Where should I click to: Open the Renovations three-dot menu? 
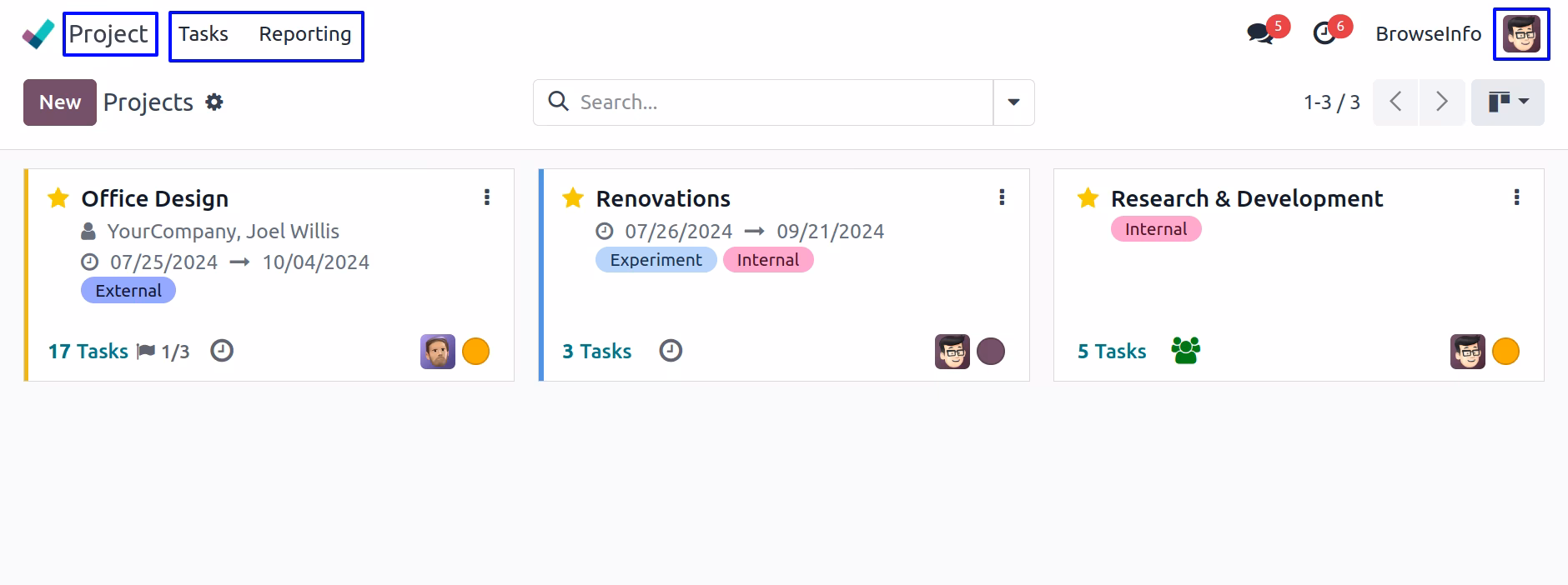pyautogui.click(x=1002, y=197)
